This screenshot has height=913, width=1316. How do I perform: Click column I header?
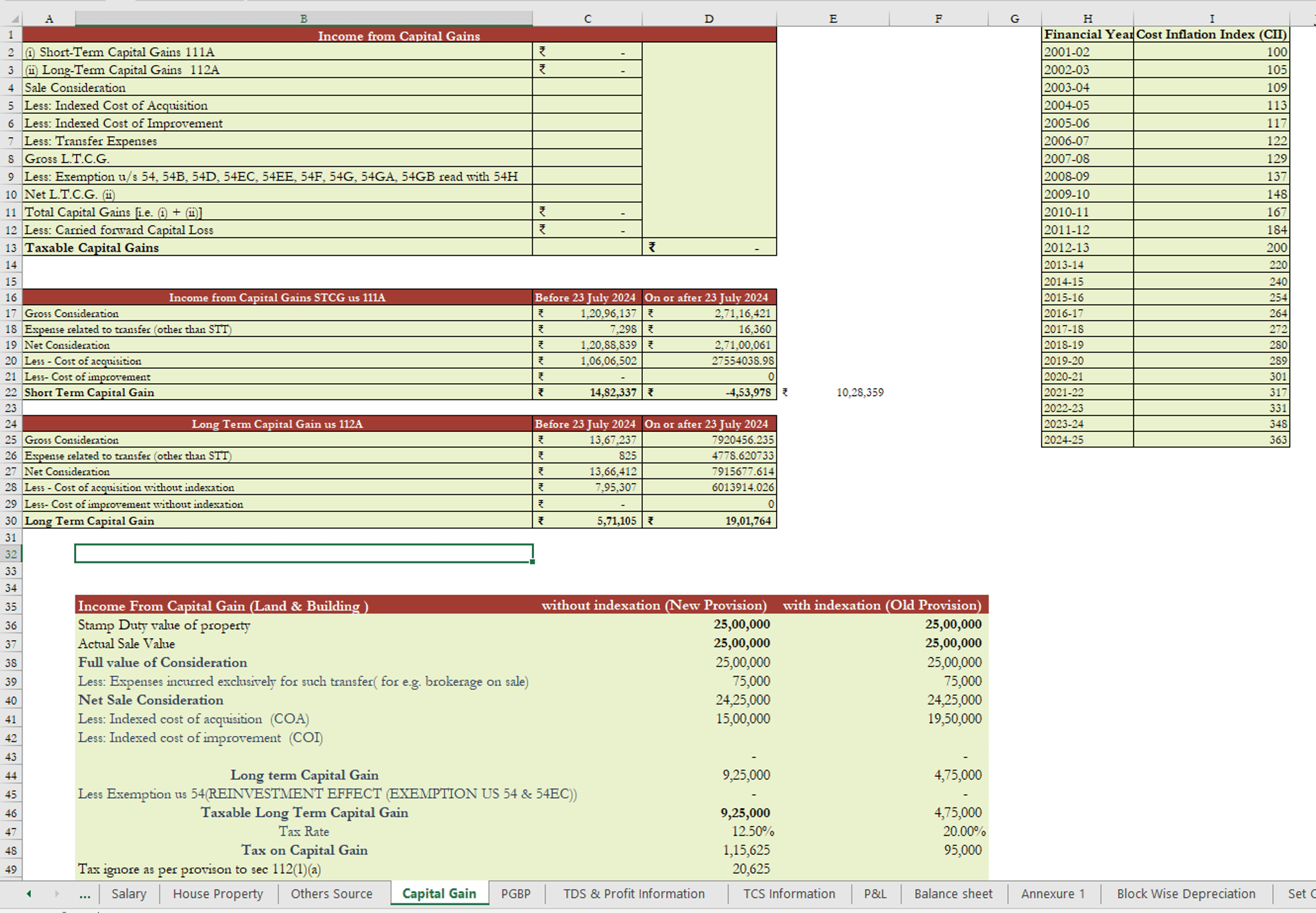tap(1211, 19)
